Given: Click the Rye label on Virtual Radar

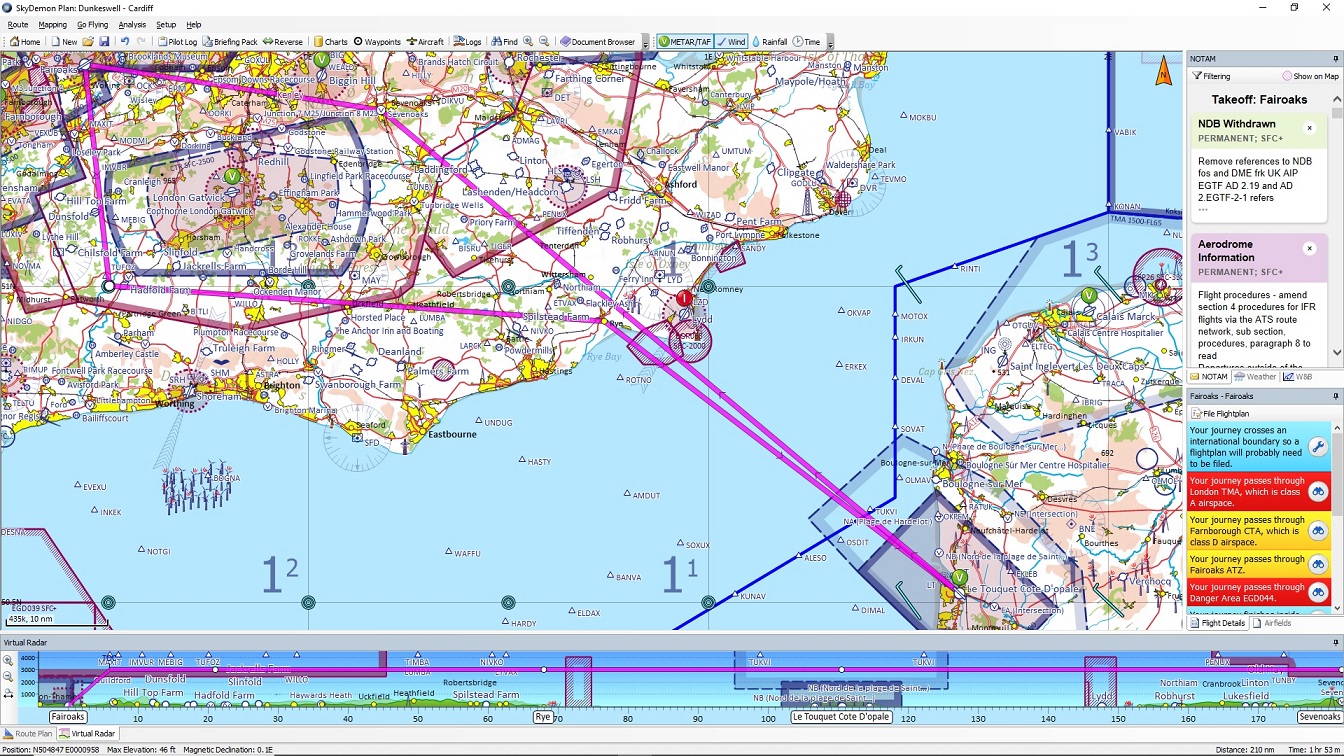Looking at the screenshot, I should 543,717.
